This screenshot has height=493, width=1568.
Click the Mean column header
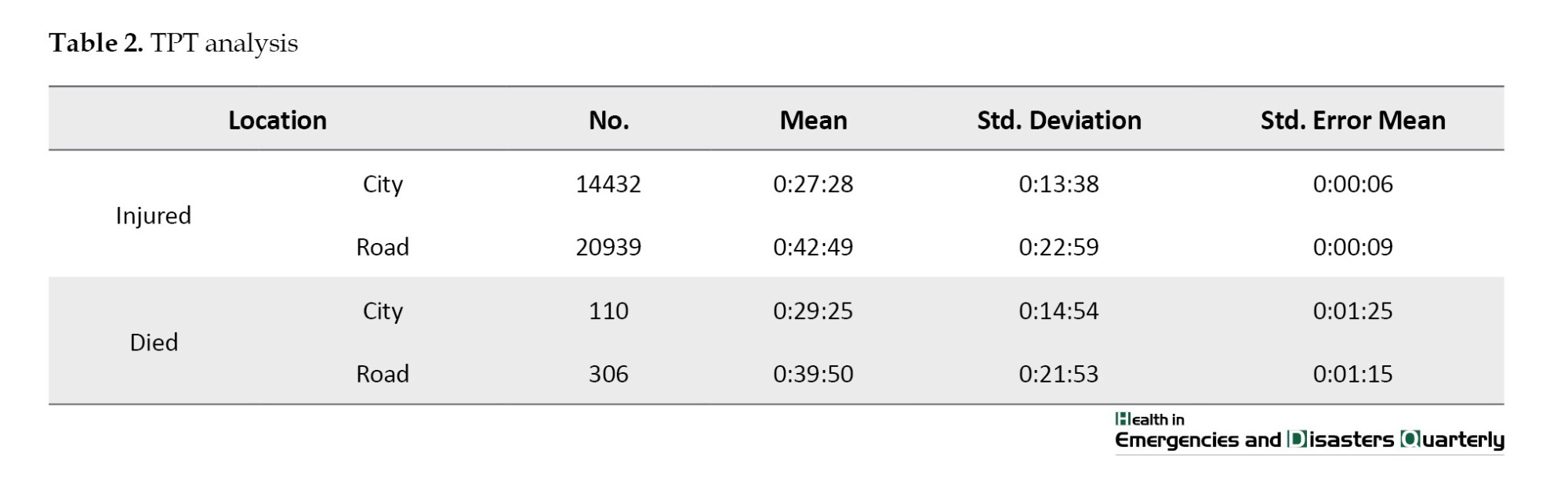[813, 120]
